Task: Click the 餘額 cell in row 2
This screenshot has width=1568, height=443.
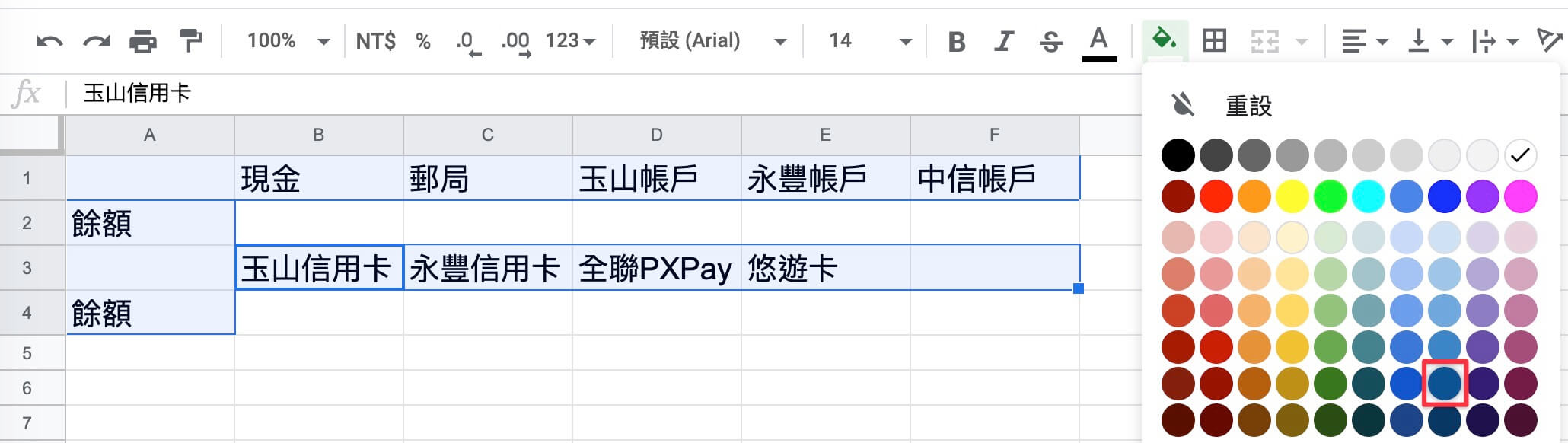Action: tap(150, 223)
